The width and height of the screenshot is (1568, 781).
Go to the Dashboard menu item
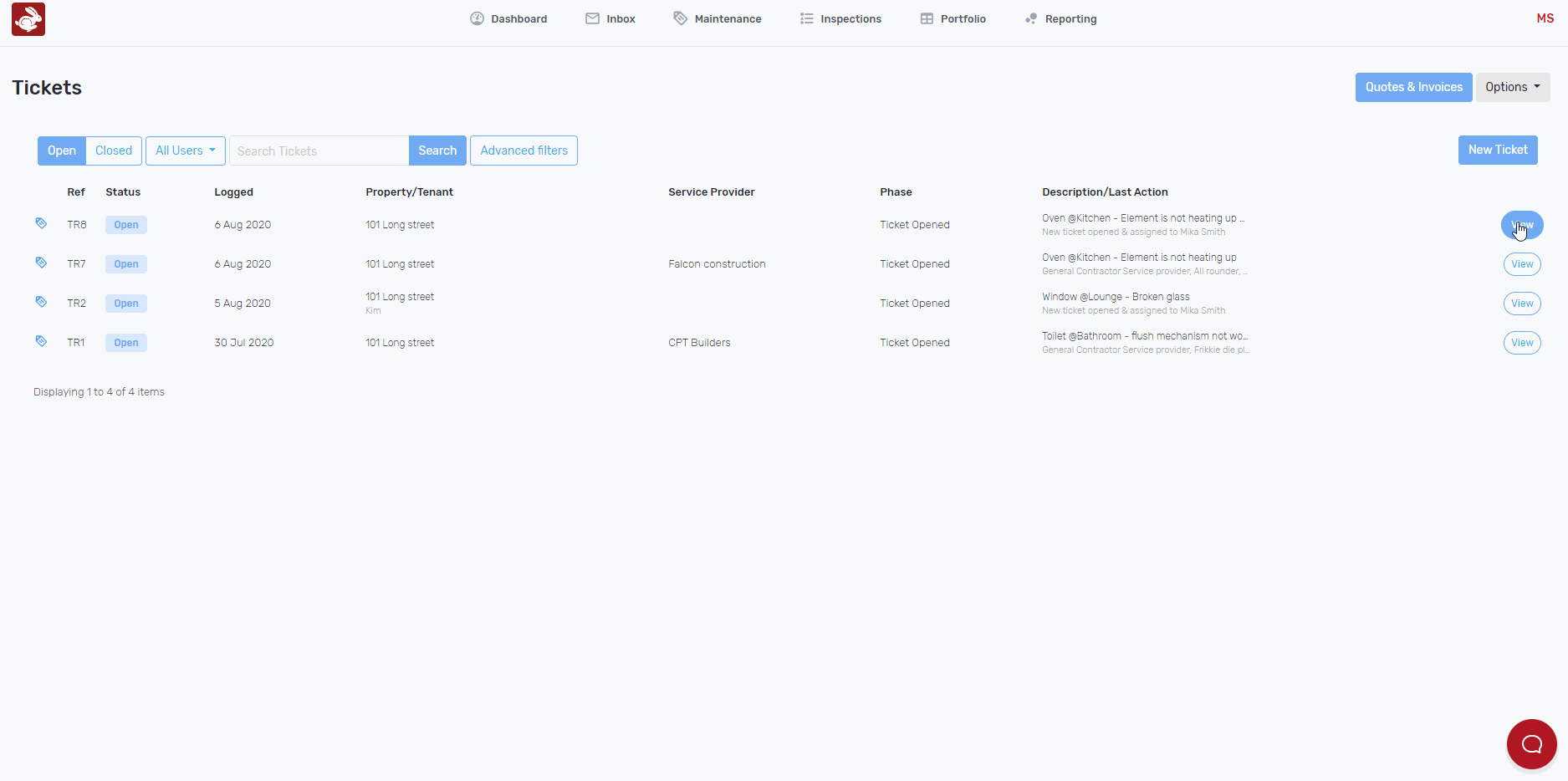click(508, 18)
